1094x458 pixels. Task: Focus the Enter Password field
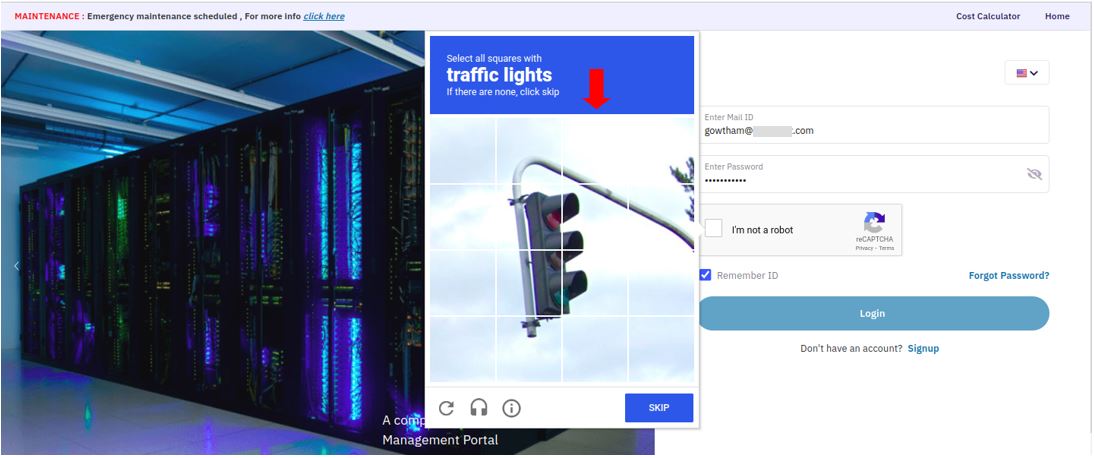click(x=874, y=174)
